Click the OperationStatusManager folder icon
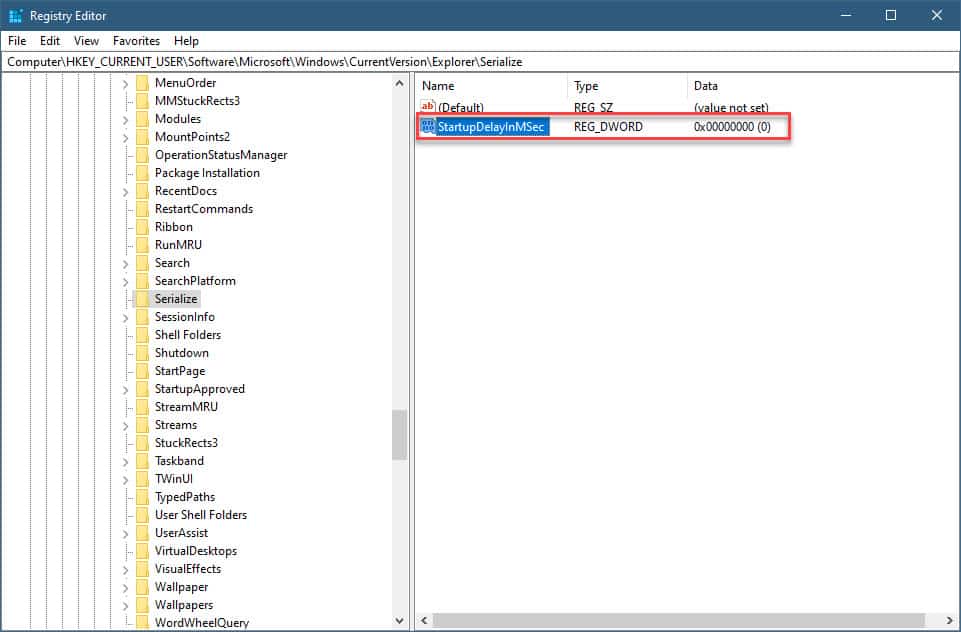Screen dimensions: 961x632 [142, 155]
